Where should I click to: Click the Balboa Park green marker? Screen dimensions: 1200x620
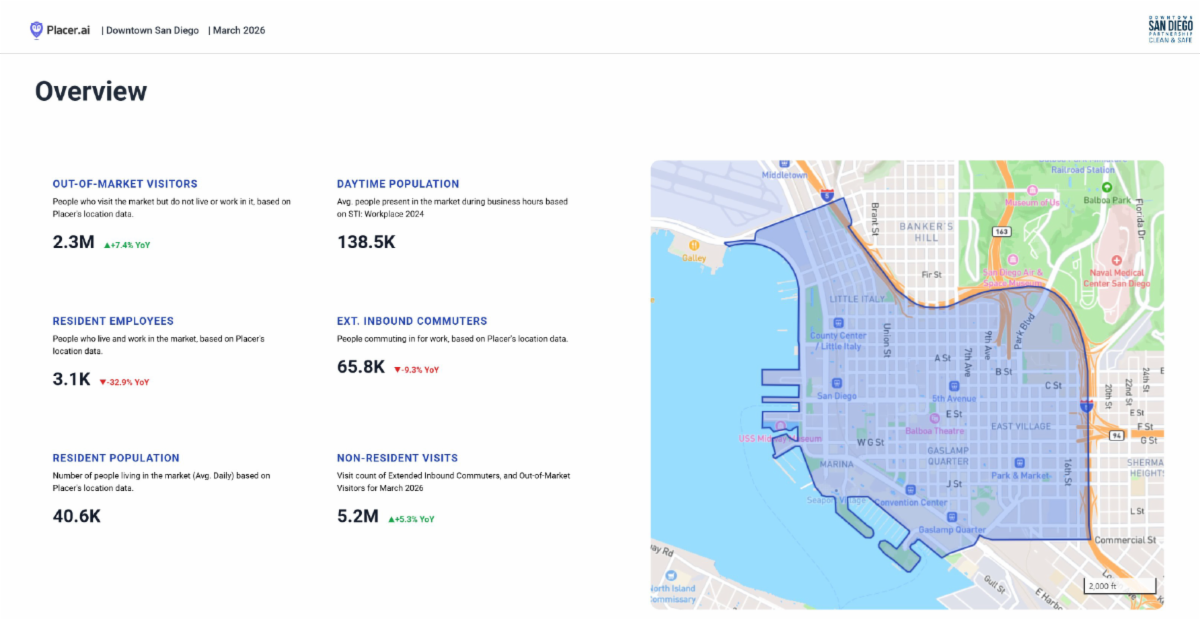tap(1107, 187)
